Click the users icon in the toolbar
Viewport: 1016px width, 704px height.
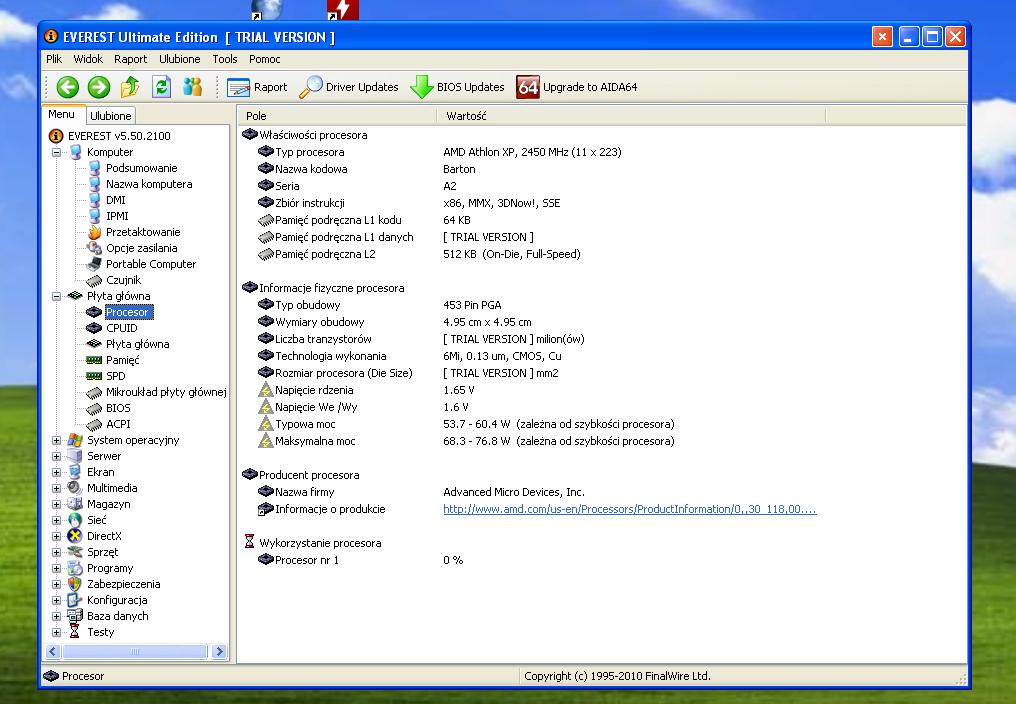192,87
